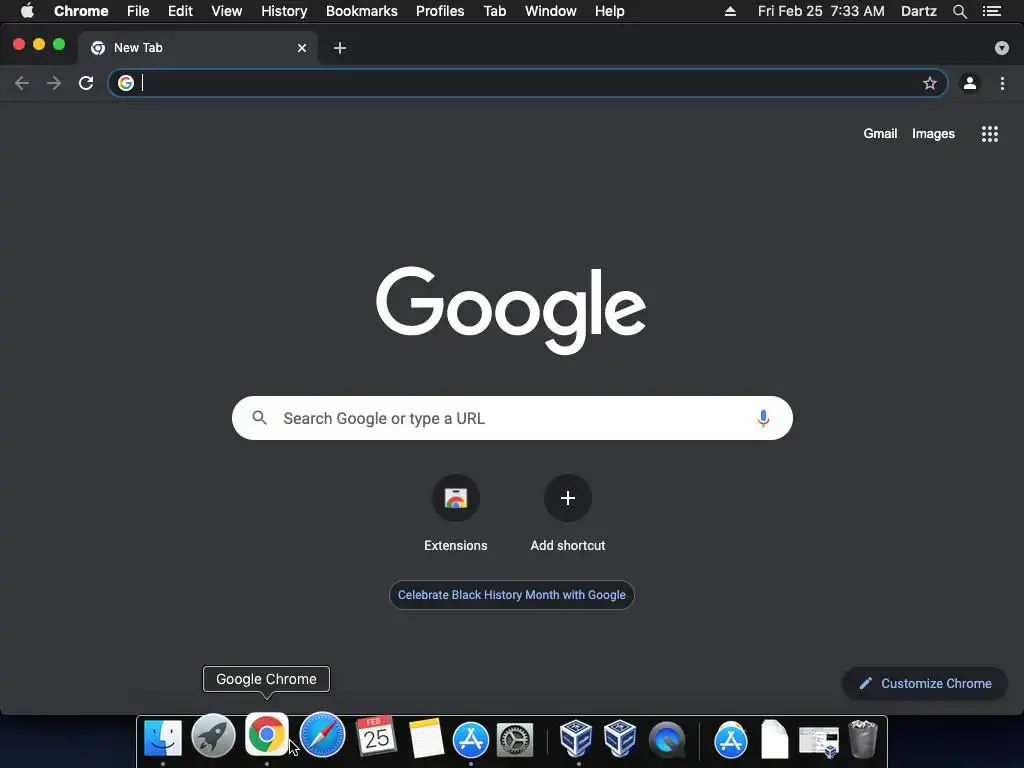Open the Window menu
Screen dimensions: 1024x768
pyautogui.click(x=551, y=11)
